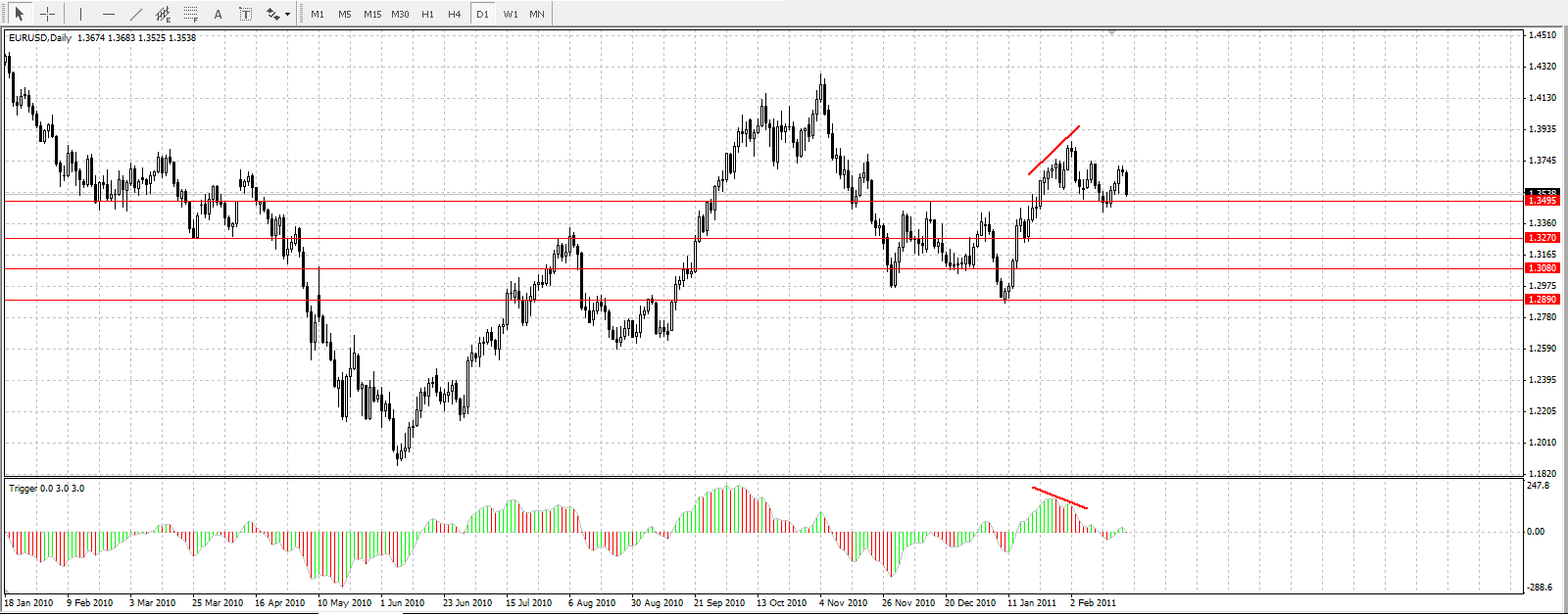Click the red 1.2890 price label

pyautogui.click(x=1543, y=300)
